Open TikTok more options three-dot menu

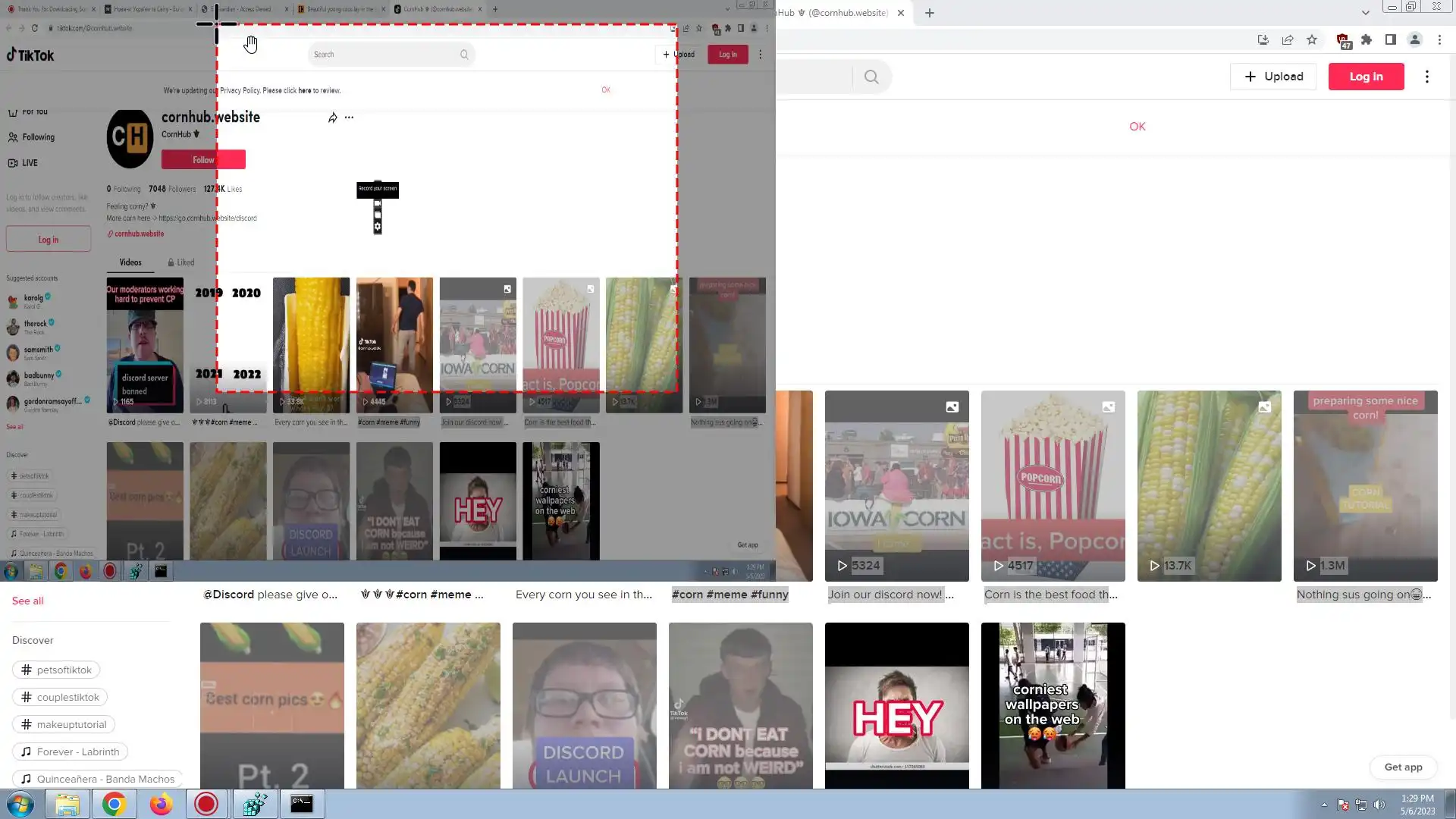coord(1427,77)
